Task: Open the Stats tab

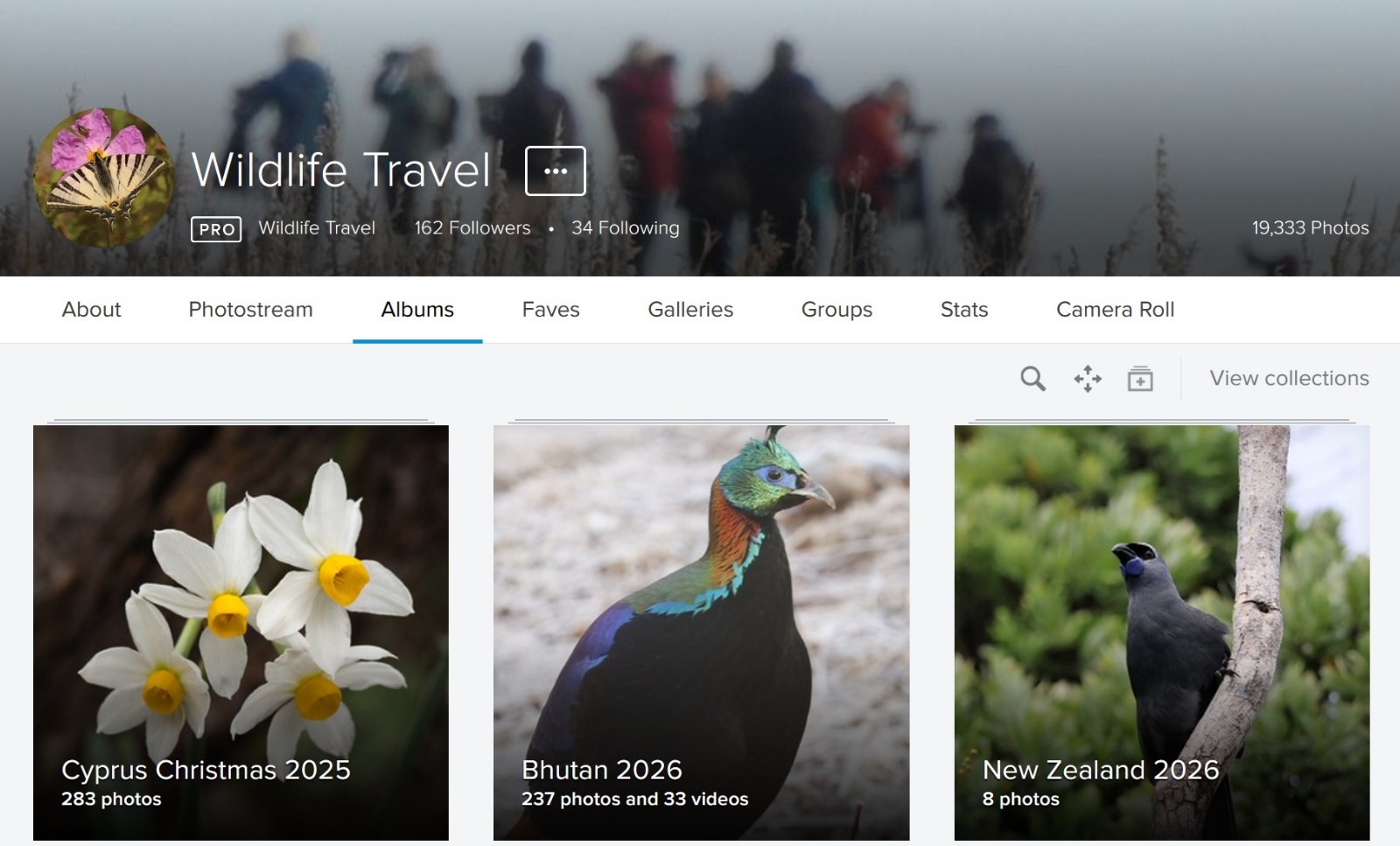Action: click(x=964, y=310)
